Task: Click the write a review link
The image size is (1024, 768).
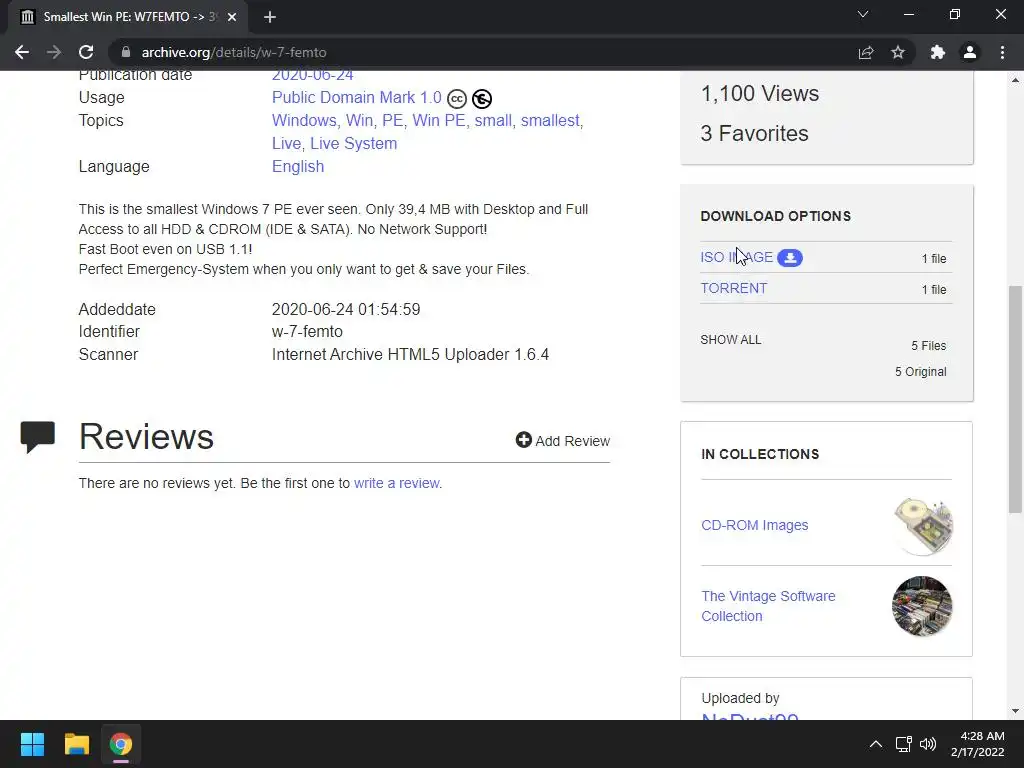Action: pyautogui.click(x=396, y=483)
